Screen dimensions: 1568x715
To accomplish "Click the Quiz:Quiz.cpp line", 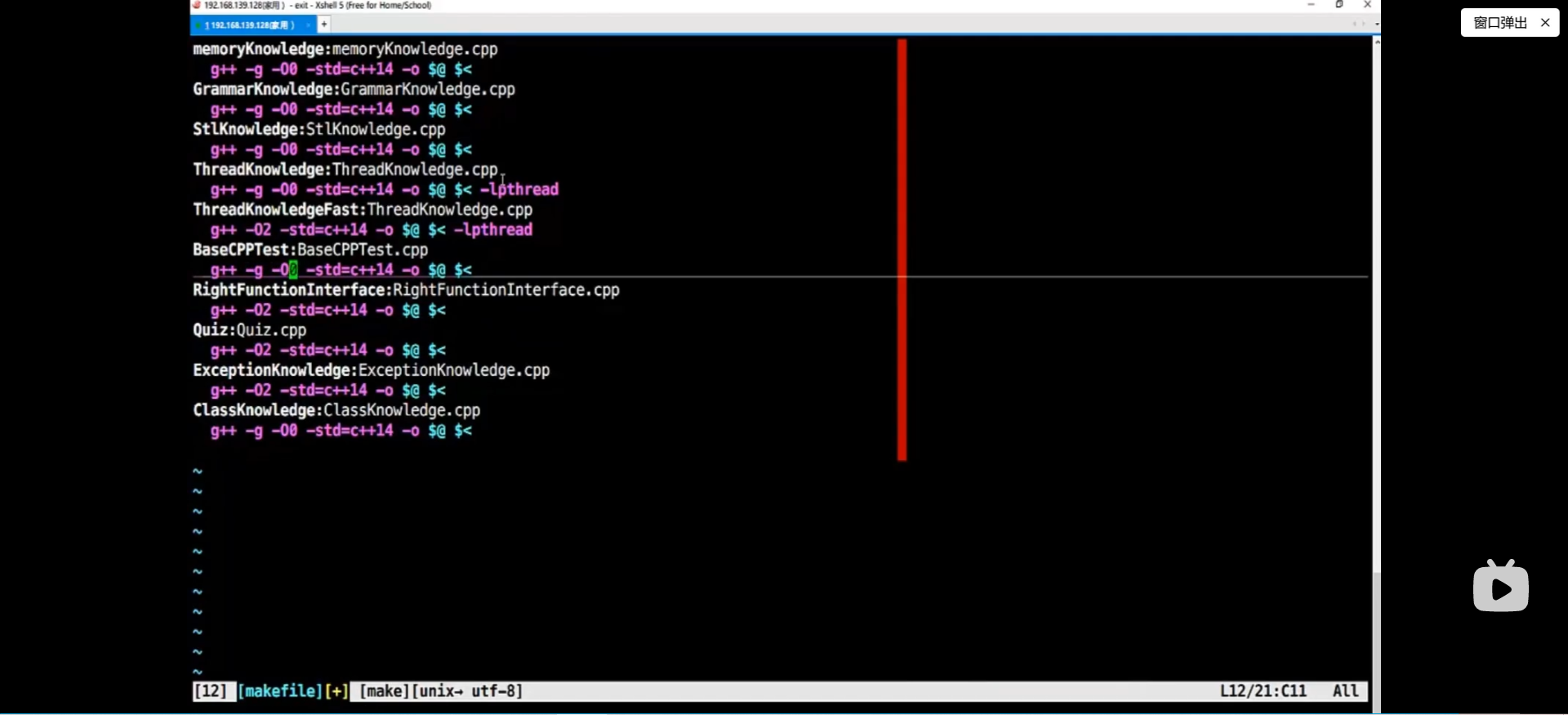I will pyautogui.click(x=250, y=329).
